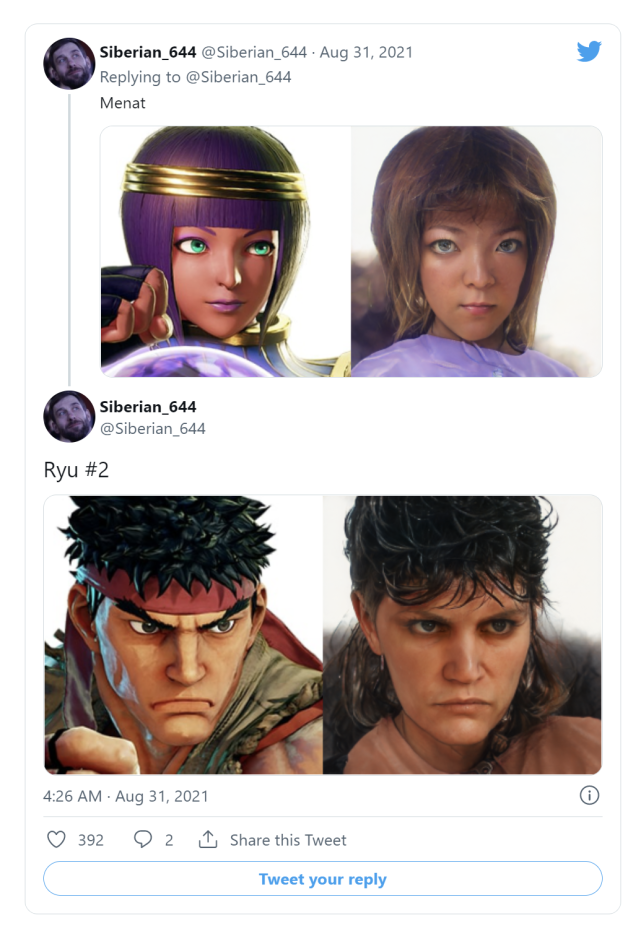
Task: Open the avatar beside the Ryu #2 tweet
Action: tap(69, 416)
